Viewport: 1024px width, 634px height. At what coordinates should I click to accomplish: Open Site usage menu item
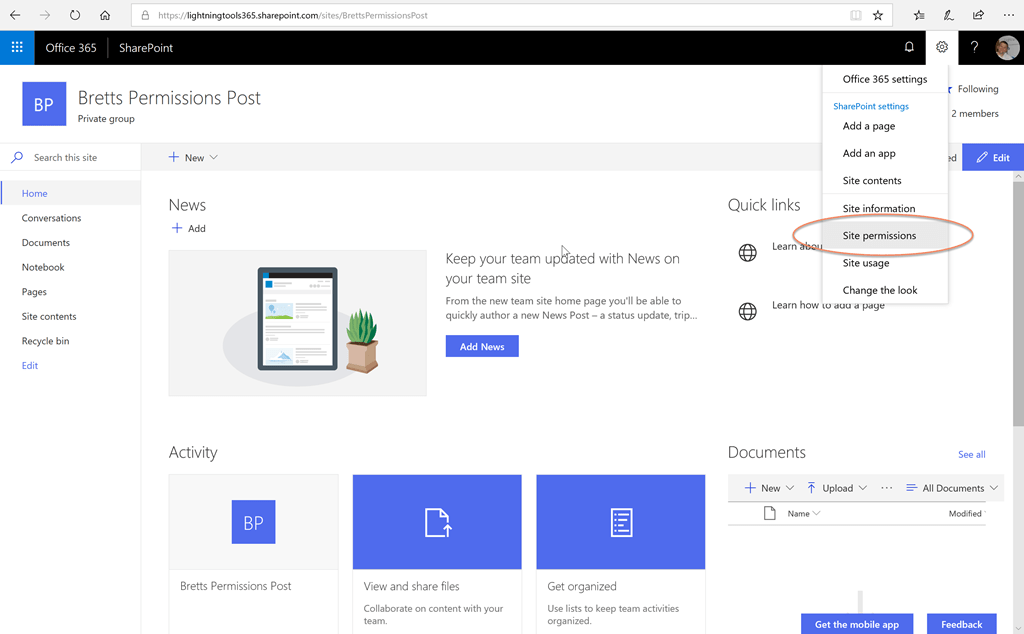tap(885, 263)
